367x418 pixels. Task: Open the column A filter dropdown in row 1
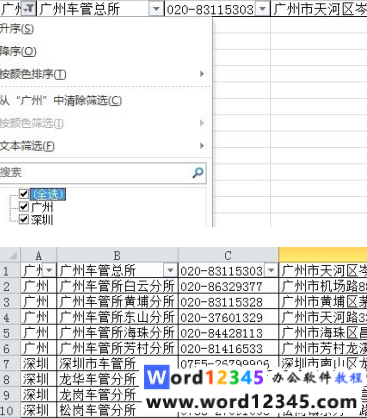49,270
